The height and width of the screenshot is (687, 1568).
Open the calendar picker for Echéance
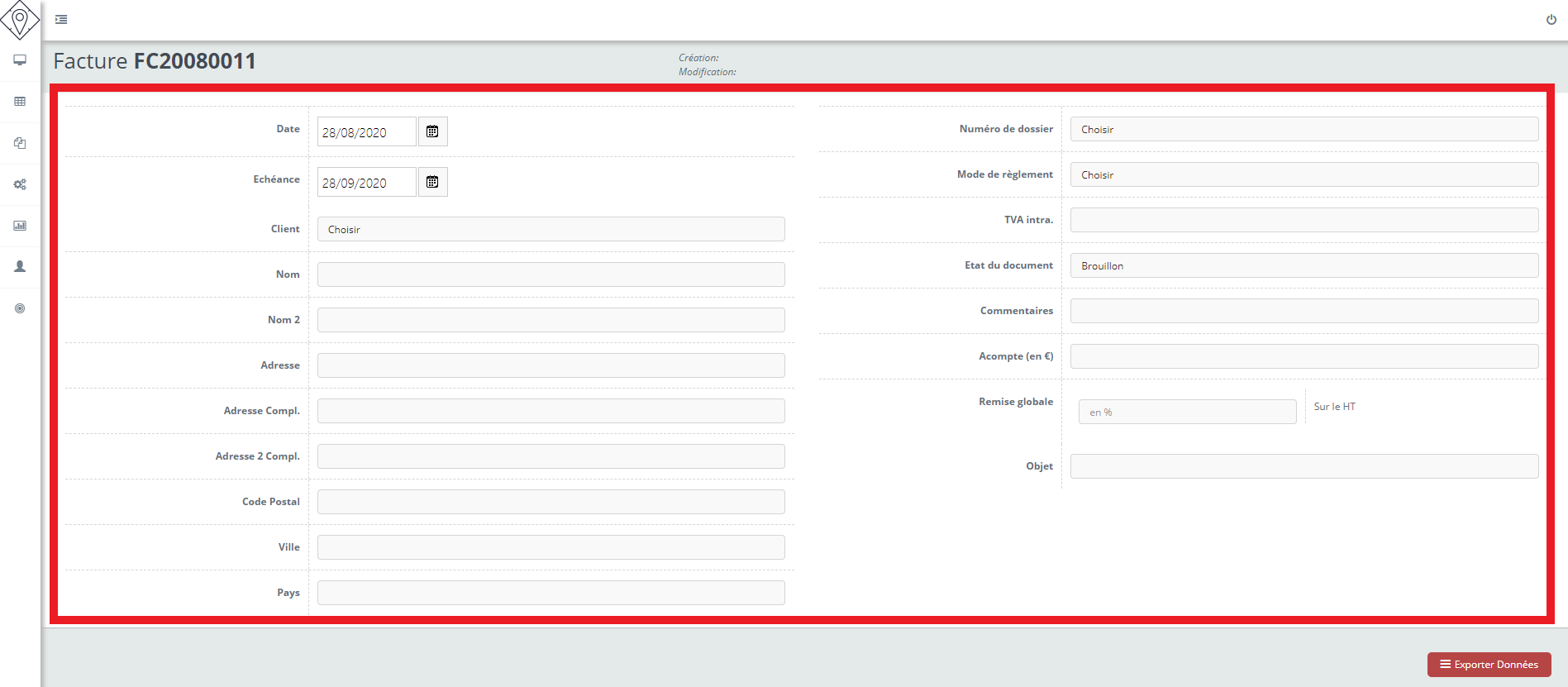(x=432, y=182)
